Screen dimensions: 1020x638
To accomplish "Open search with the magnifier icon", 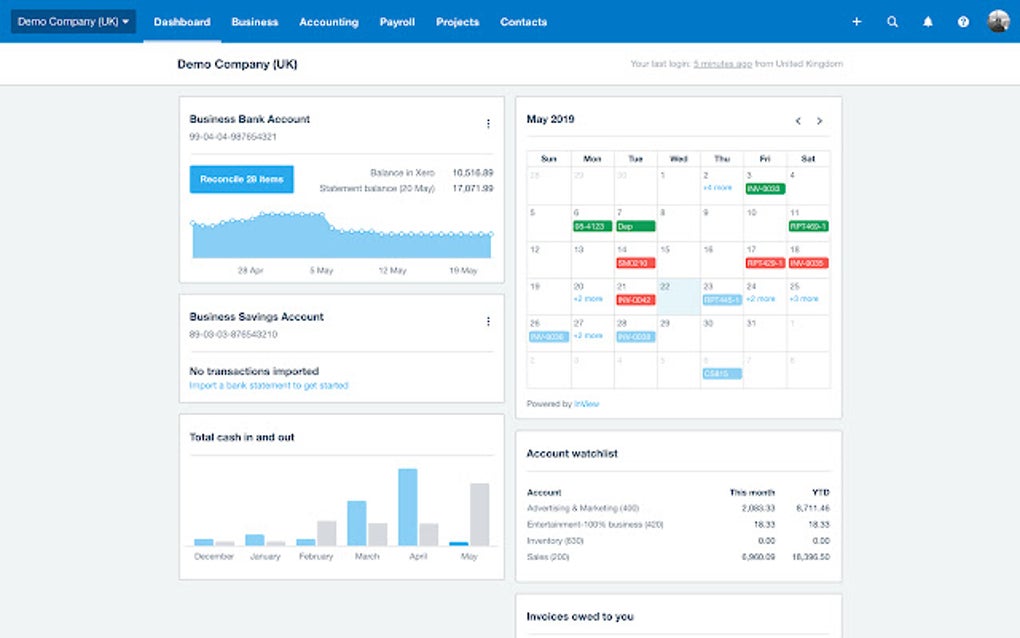I will tap(892, 21).
